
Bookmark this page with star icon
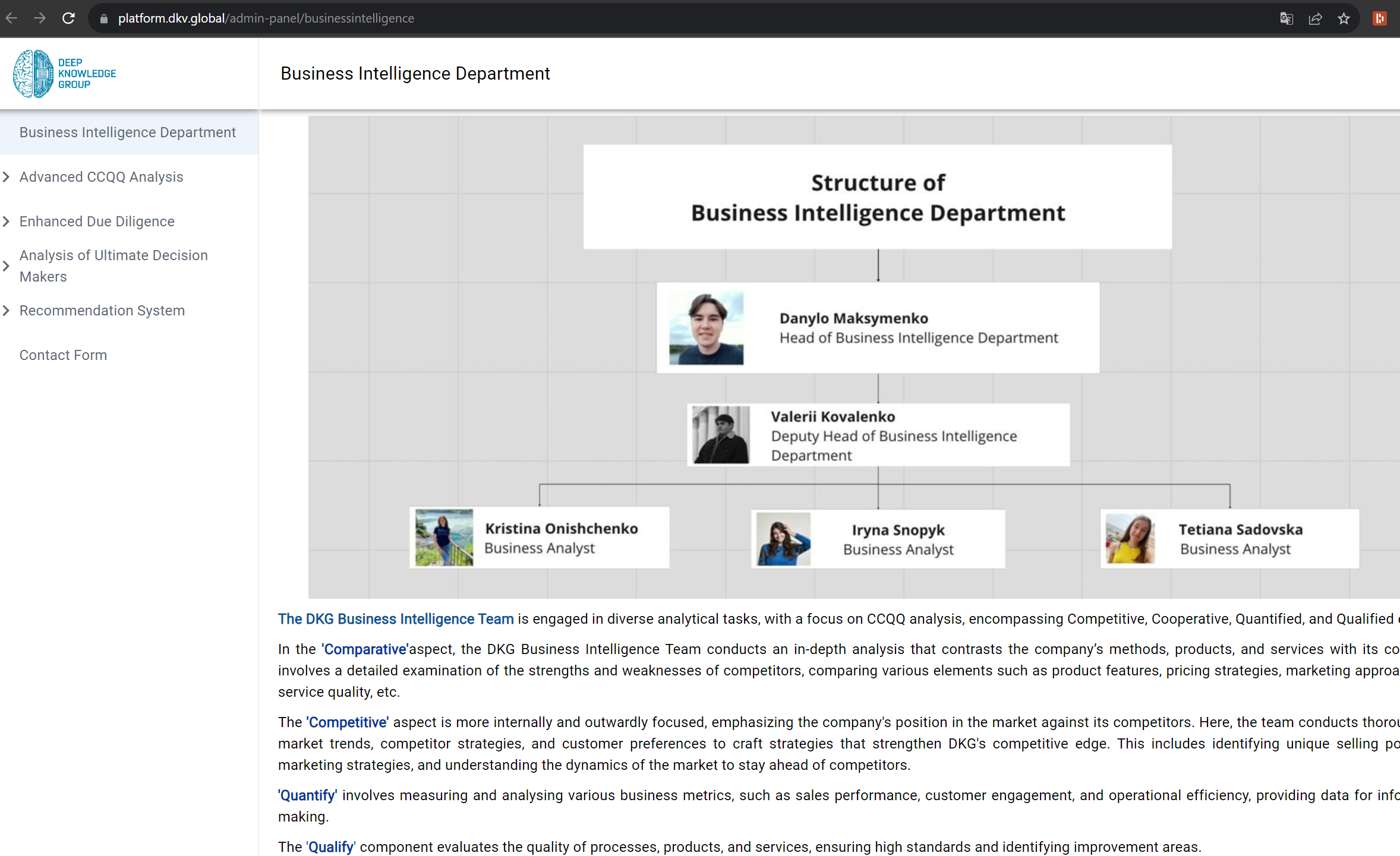[x=1344, y=18]
